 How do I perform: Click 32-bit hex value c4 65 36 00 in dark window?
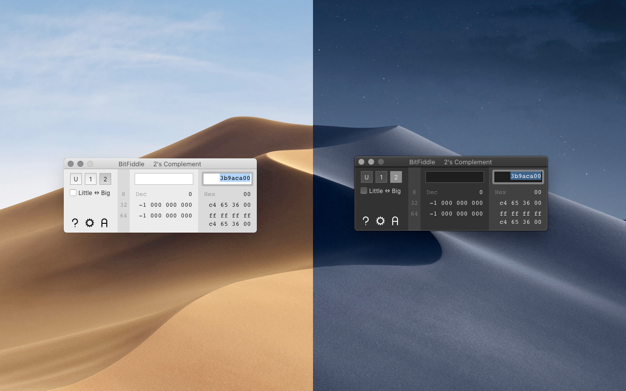(x=520, y=203)
